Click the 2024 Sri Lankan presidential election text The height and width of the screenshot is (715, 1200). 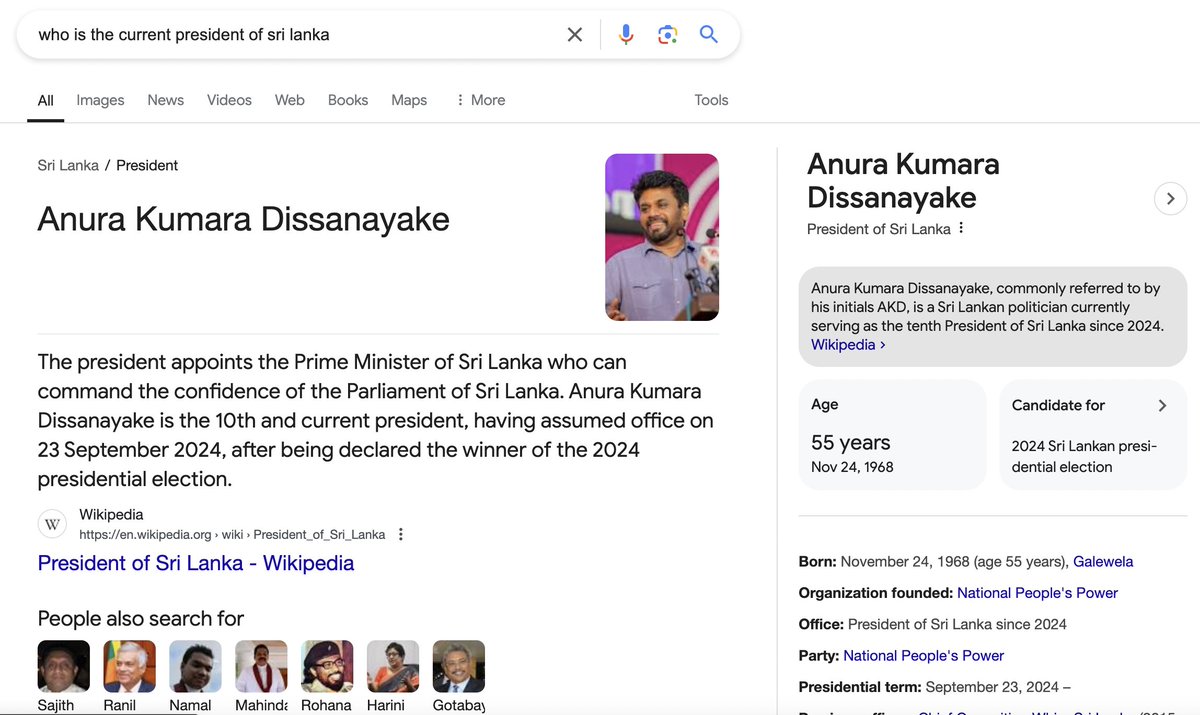[x=1084, y=456]
